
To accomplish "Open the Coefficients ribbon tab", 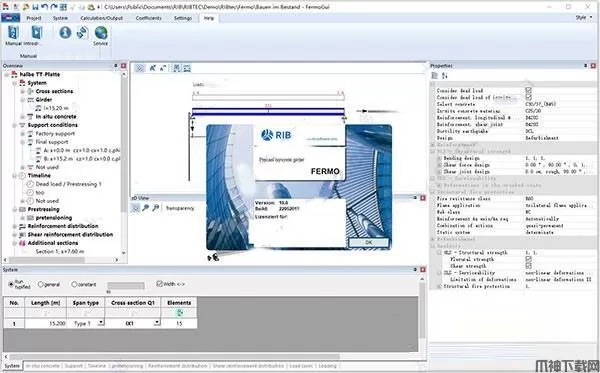I will (x=148, y=18).
